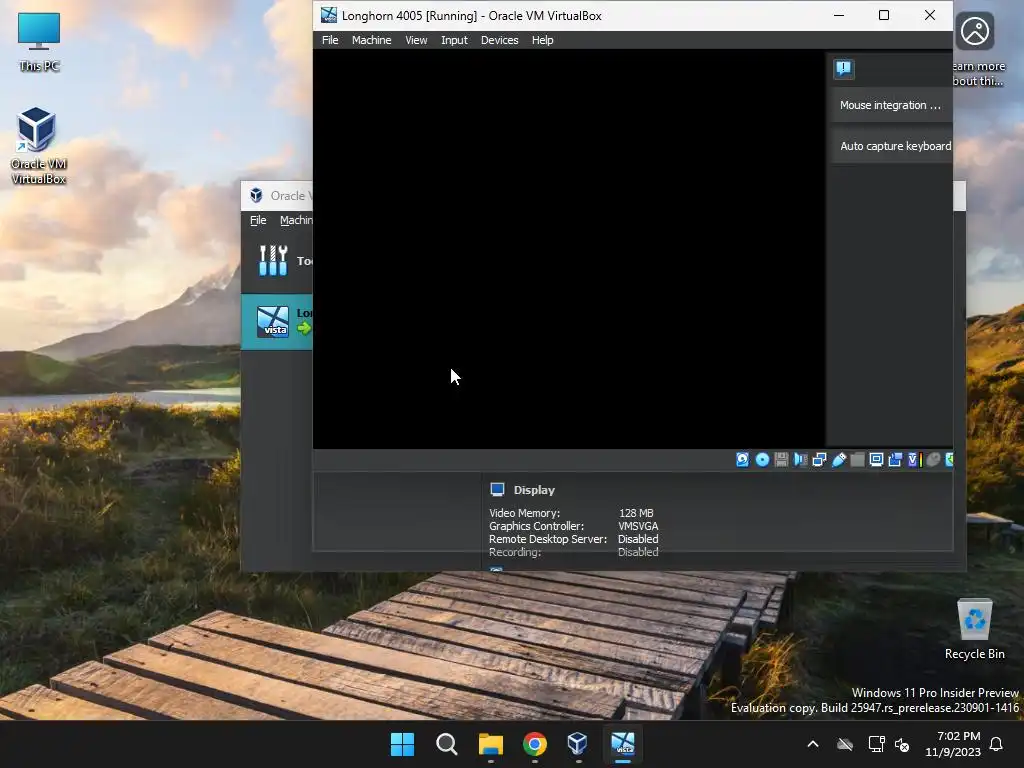Image resolution: width=1024 pixels, height=768 pixels.
Task: Open File menu in VirtualBox Manager window
Action: coord(258,220)
